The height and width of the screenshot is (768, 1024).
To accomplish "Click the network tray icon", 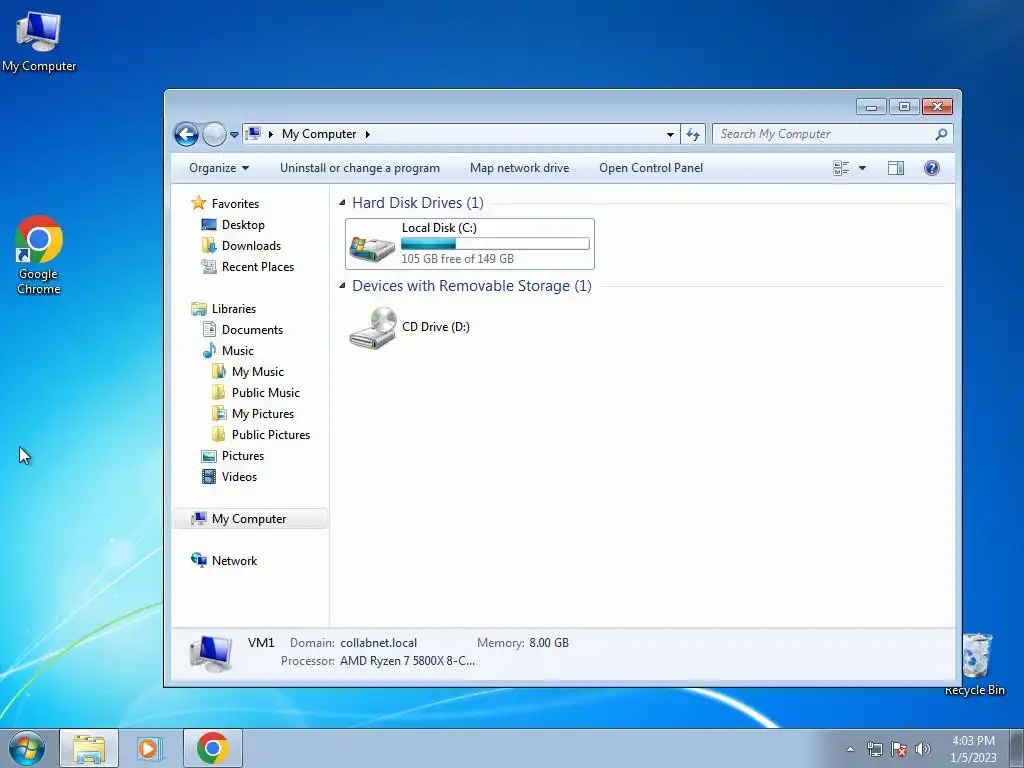I will click(x=874, y=749).
